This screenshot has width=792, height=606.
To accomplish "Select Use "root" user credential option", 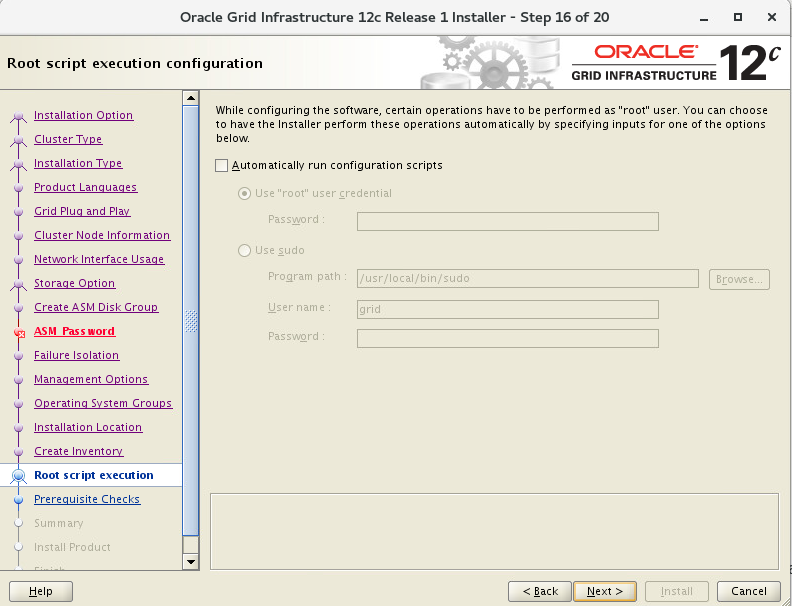I will coord(244,193).
